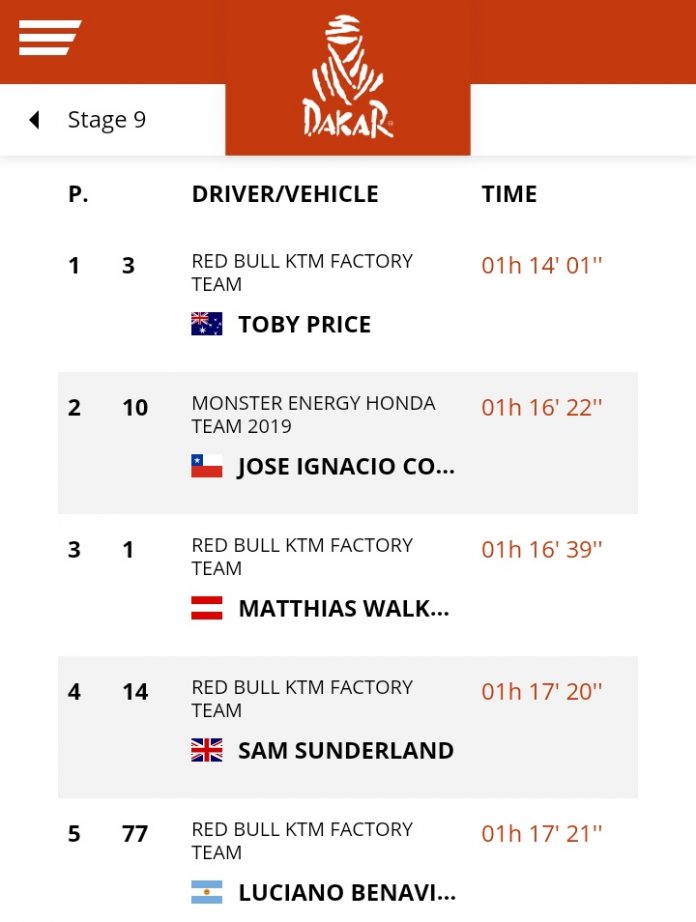Click Argentine flag next to Luciano Benavides

[207, 892]
